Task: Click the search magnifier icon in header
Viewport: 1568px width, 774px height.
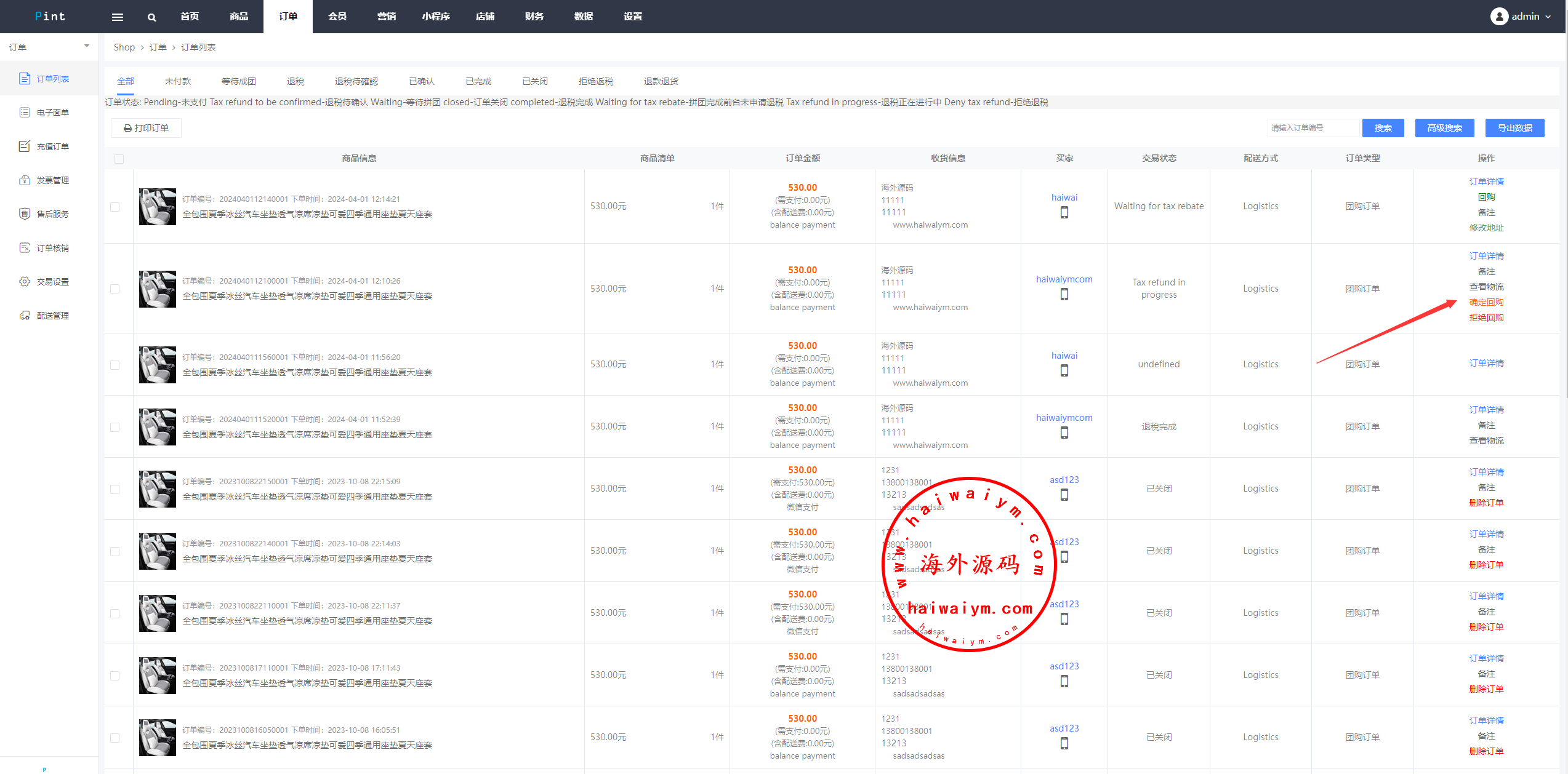Action: [x=151, y=17]
